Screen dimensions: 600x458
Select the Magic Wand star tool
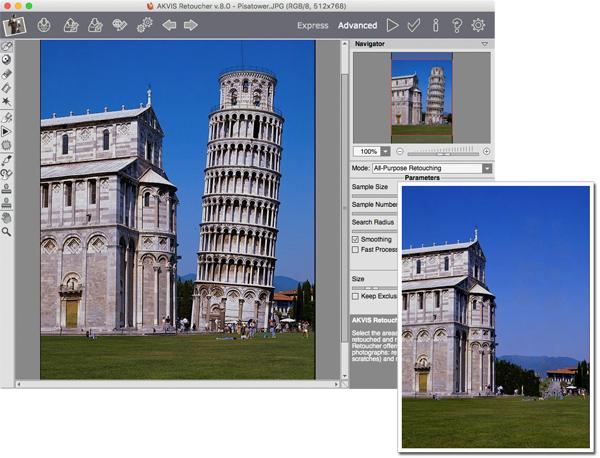tap(7, 101)
